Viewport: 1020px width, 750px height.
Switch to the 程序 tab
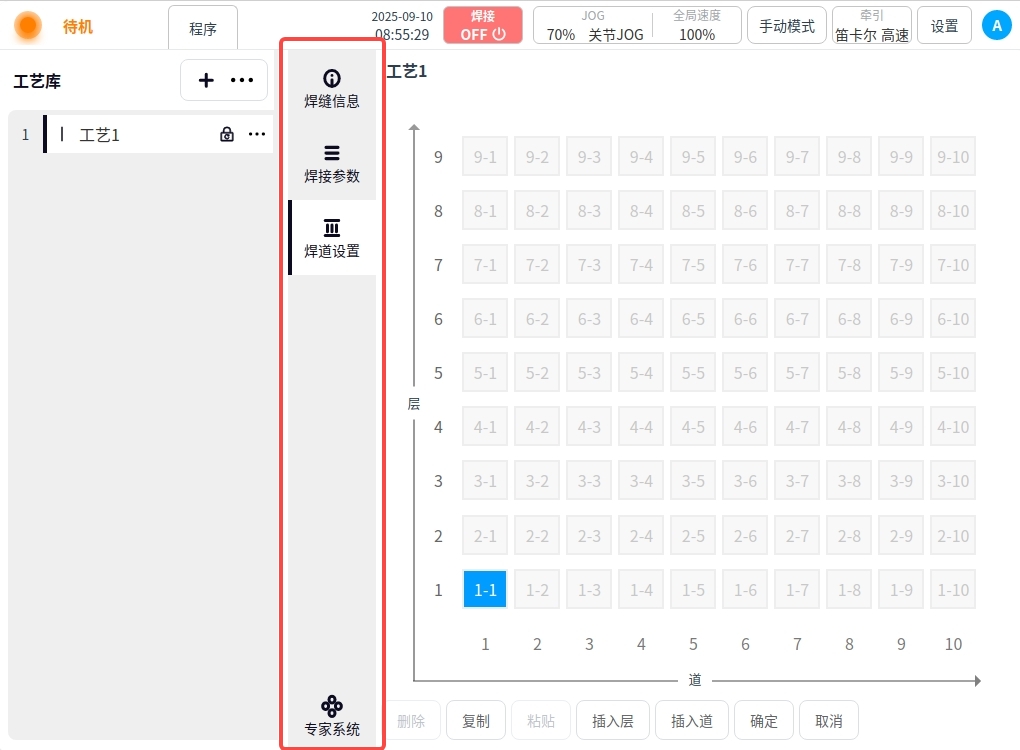(203, 28)
